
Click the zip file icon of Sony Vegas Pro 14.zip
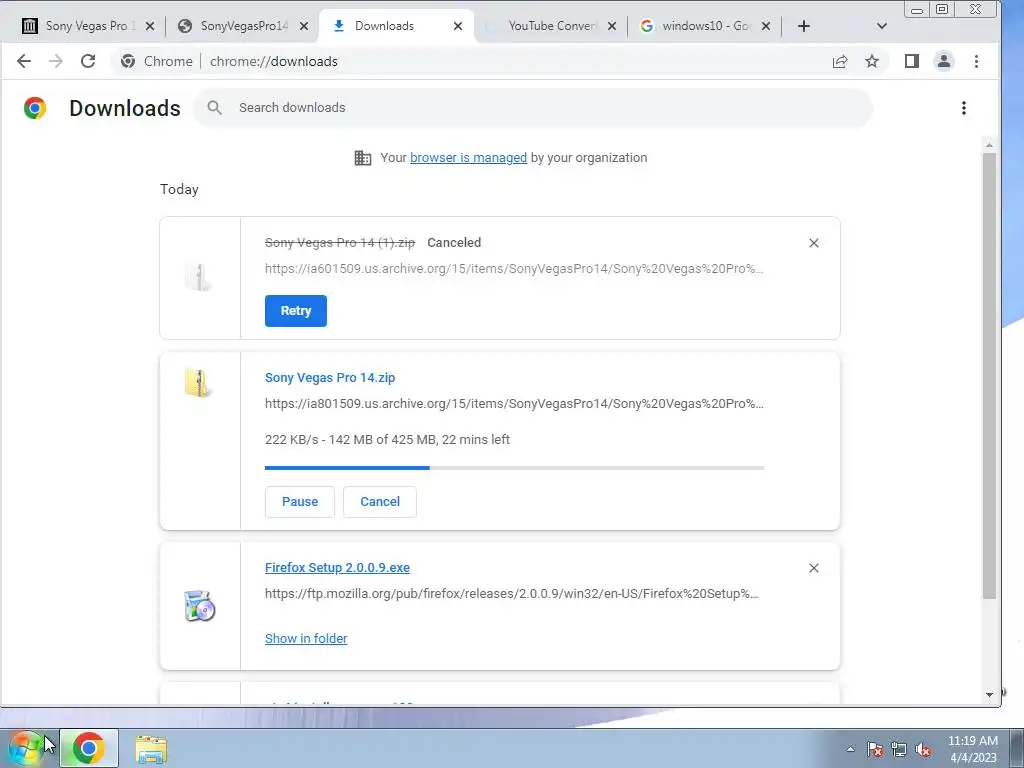pyautogui.click(x=197, y=383)
